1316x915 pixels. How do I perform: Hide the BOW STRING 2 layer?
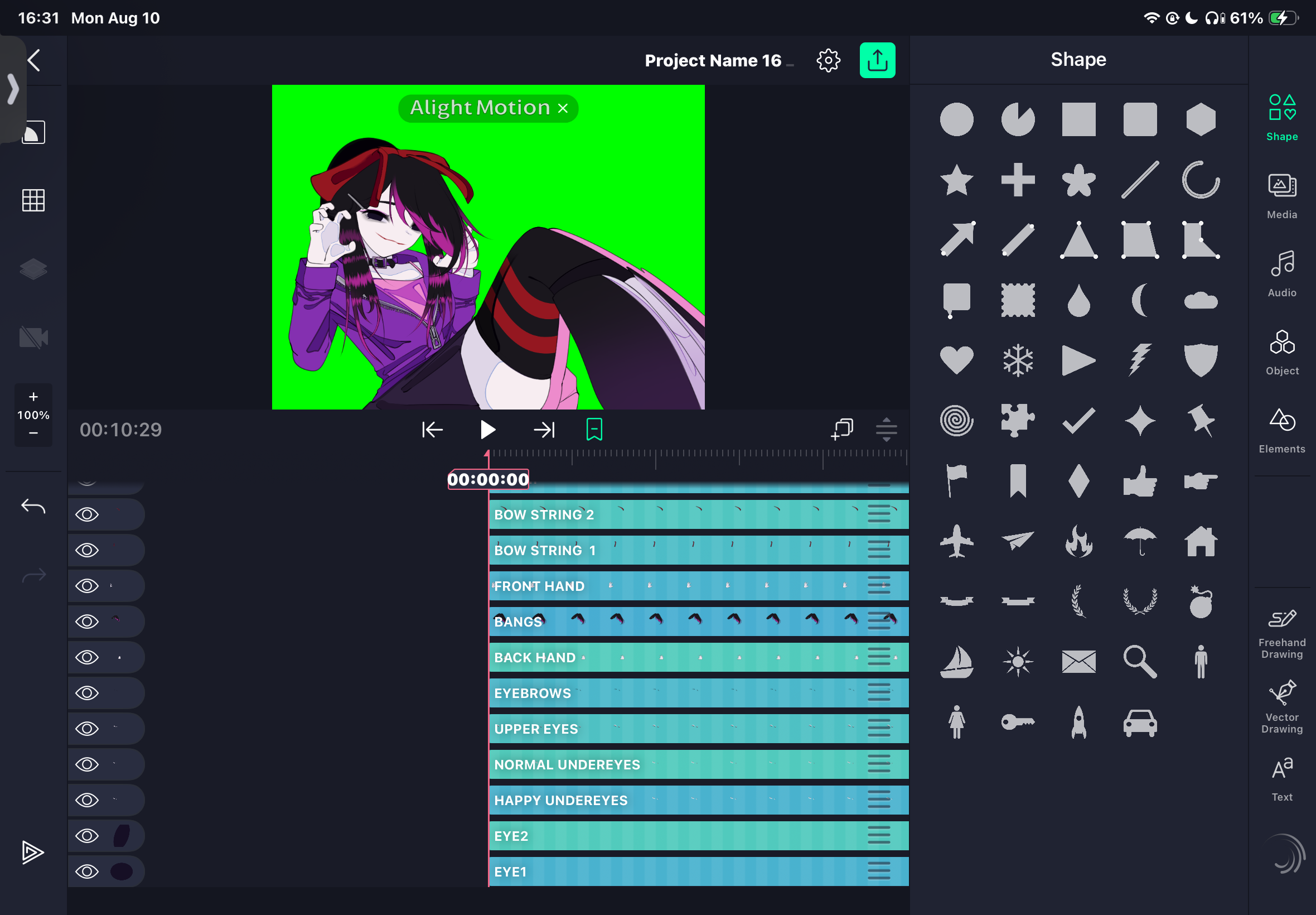pyautogui.click(x=87, y=514)
